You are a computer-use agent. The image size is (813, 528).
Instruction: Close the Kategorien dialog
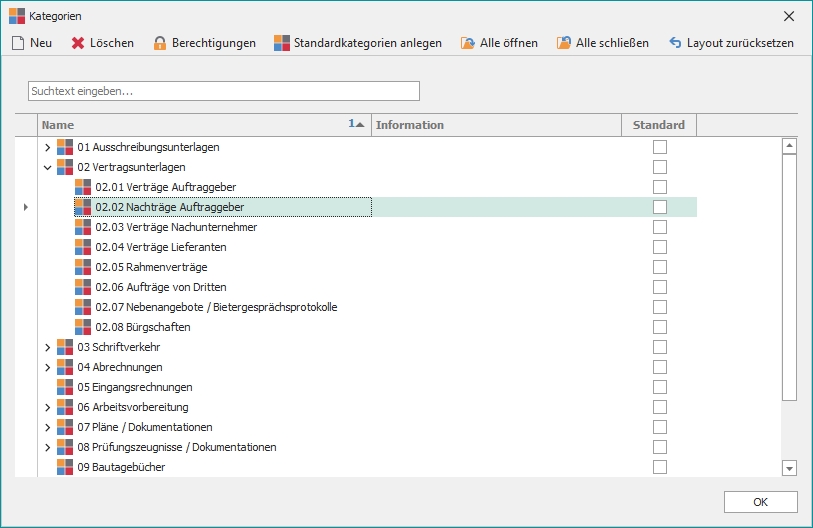789,16
